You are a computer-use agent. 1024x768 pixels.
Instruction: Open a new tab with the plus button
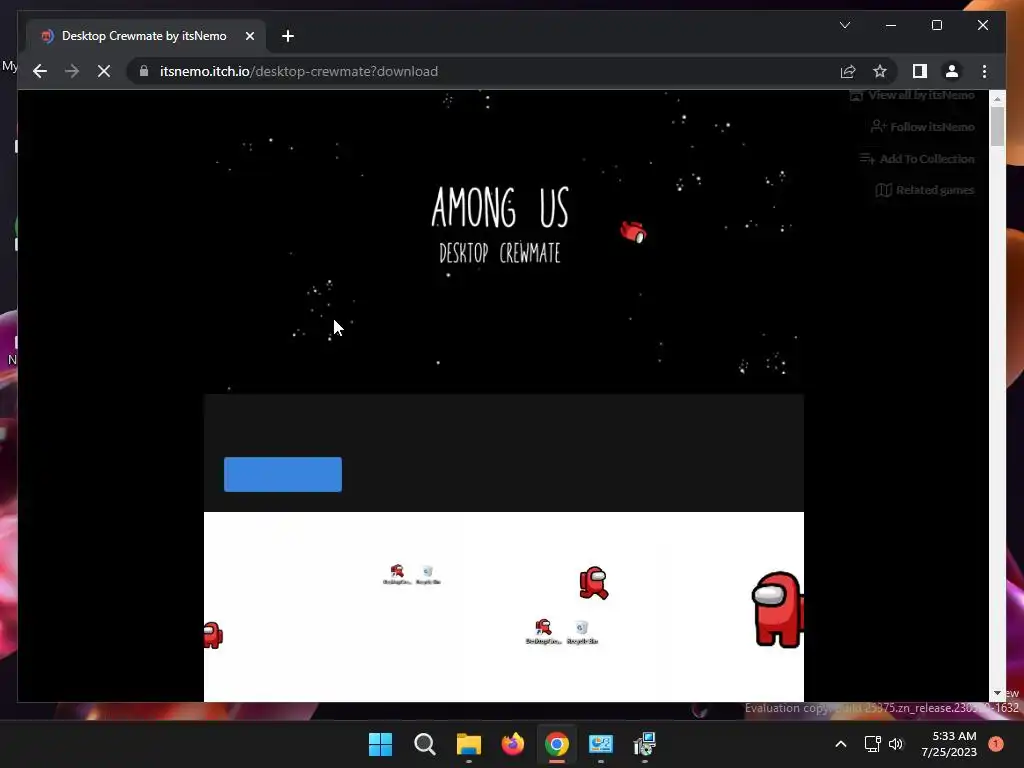288,36
